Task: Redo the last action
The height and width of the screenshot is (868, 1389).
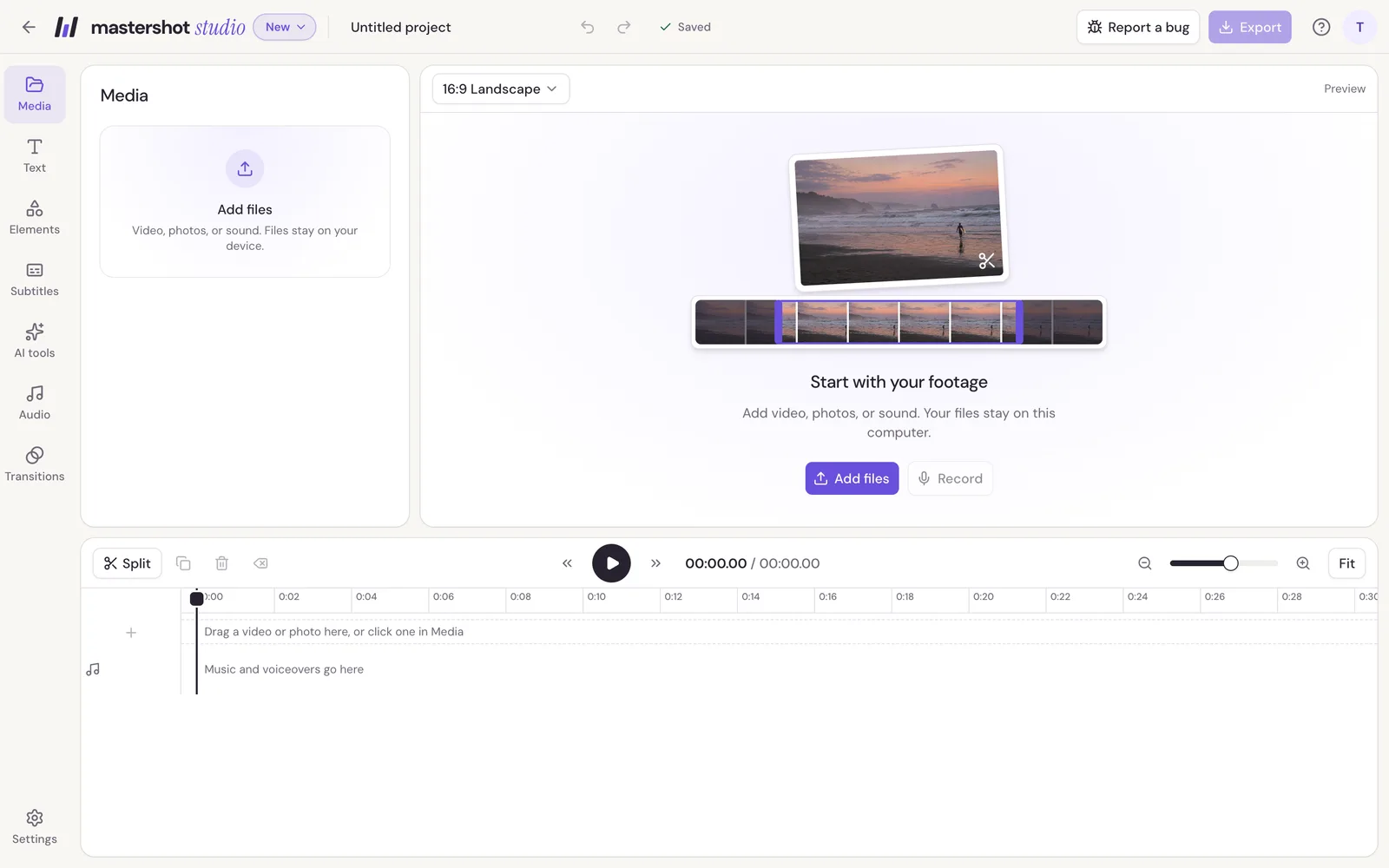Action: point(623,27)
